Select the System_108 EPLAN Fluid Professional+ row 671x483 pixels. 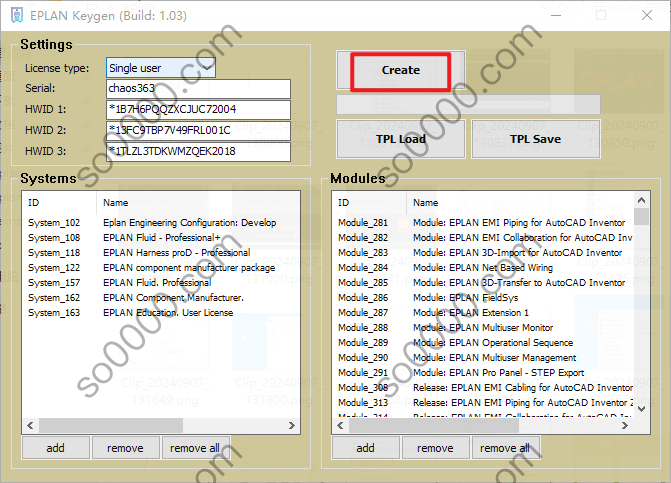point(161,238)
